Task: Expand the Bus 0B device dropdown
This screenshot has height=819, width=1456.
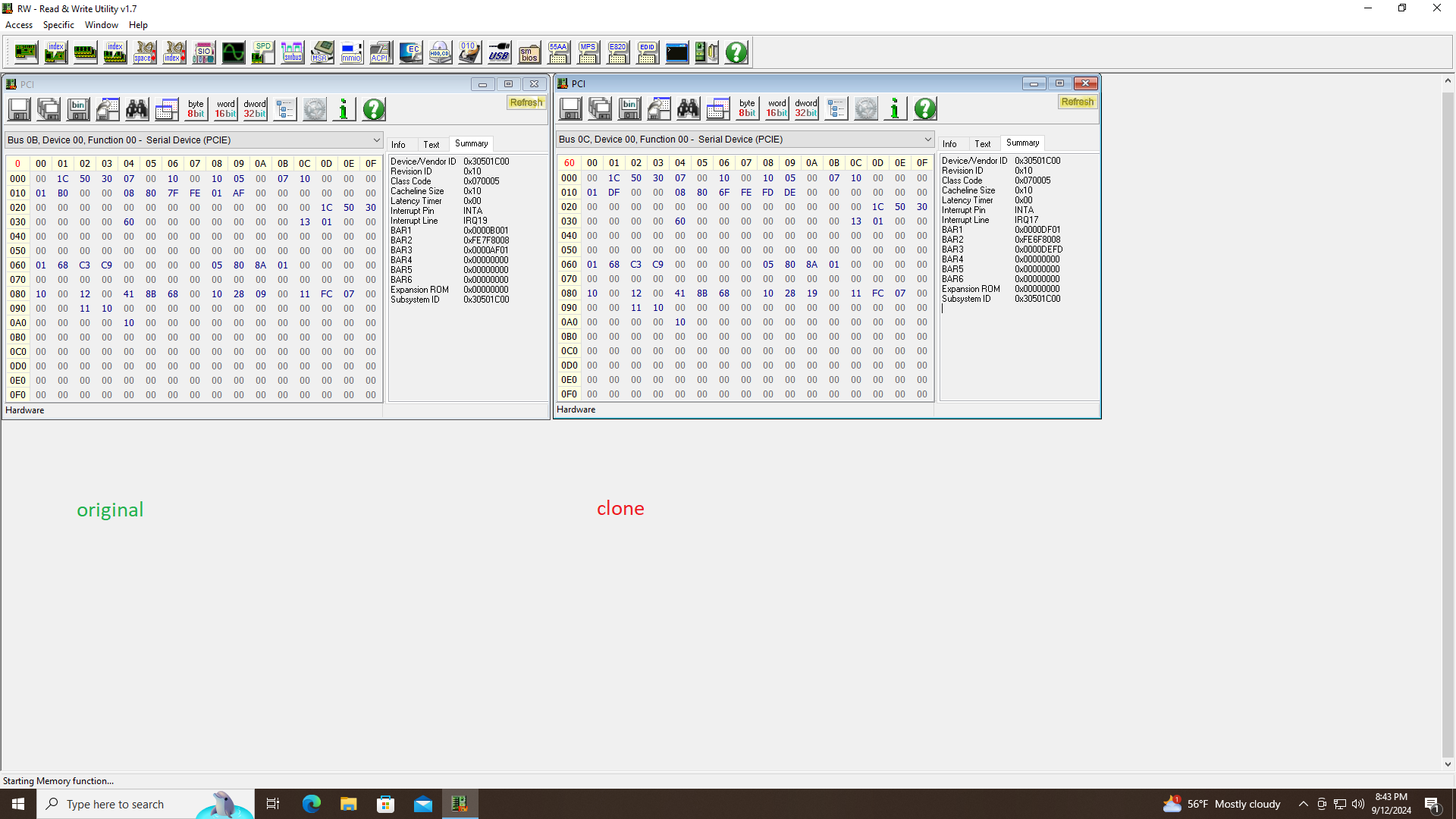Action: pos(376,140)
